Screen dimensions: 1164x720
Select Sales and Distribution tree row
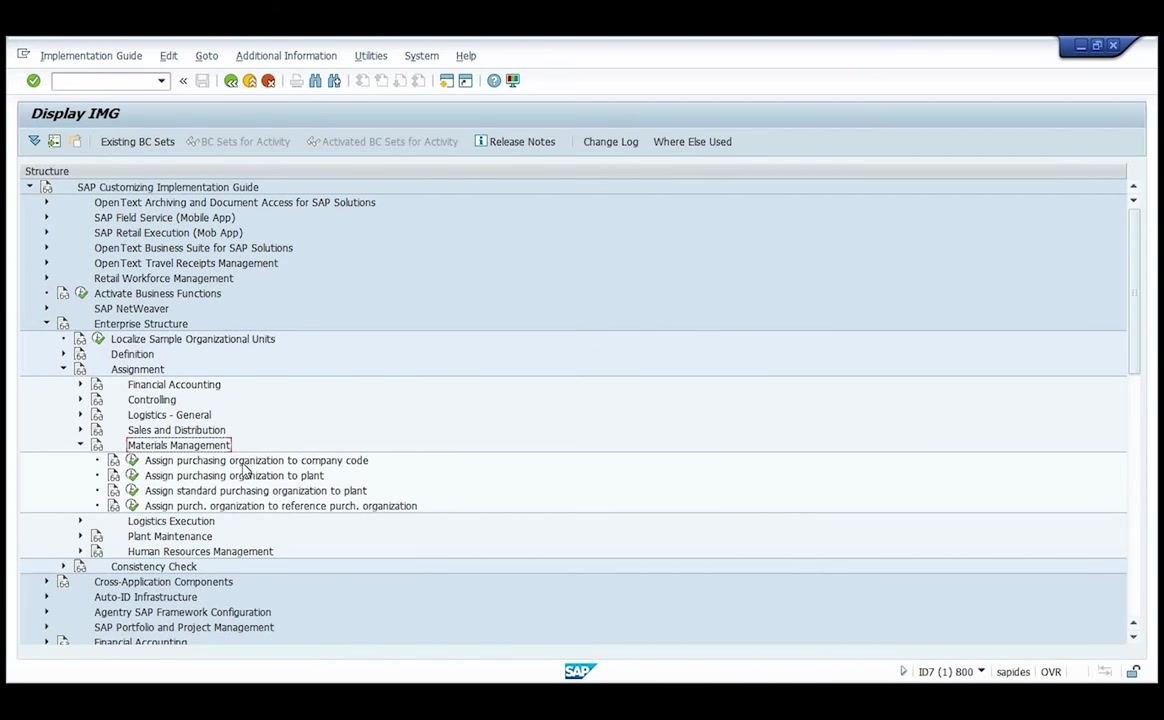[x=177, y=430]
